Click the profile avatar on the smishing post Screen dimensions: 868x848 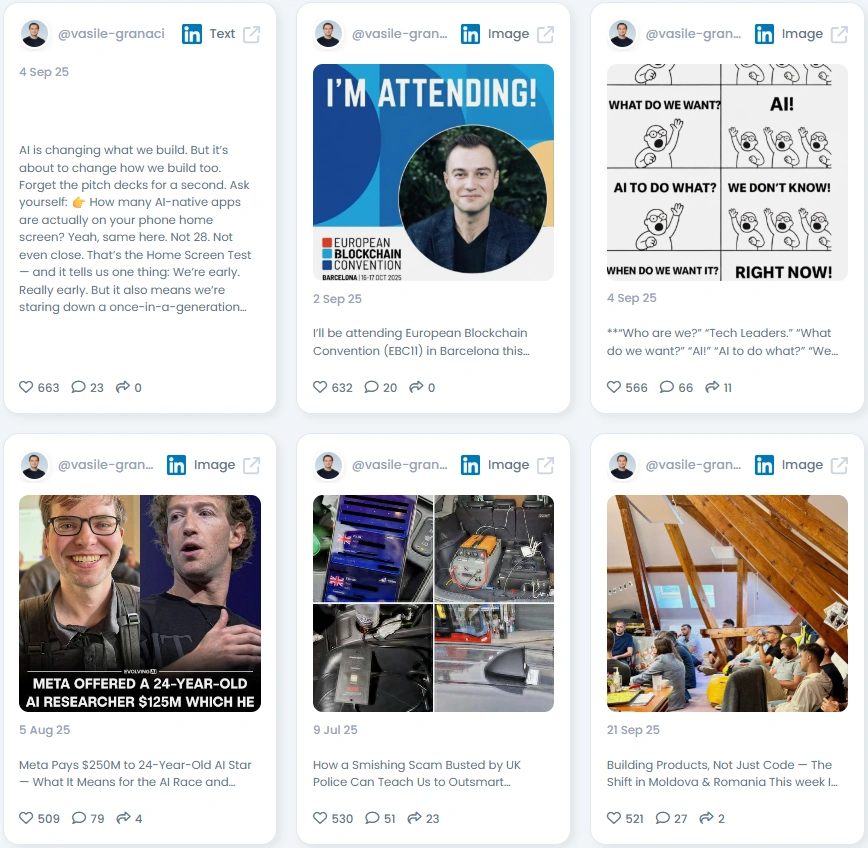click(x=328, y=466)
